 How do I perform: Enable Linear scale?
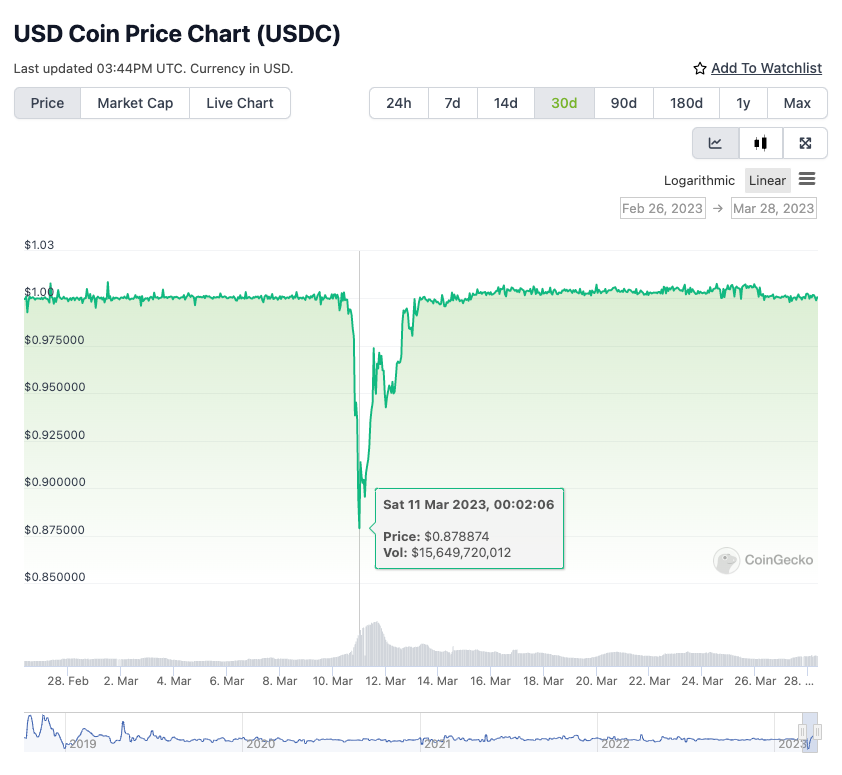[x=767, y=180]
